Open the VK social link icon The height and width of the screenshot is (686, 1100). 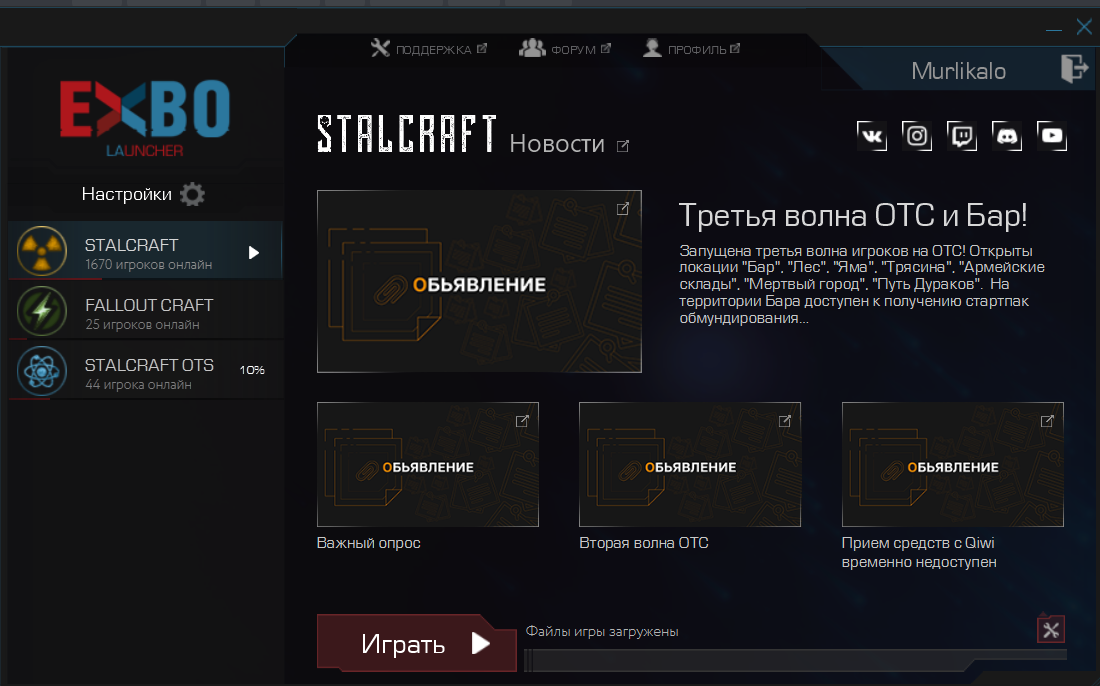pos(872,135)
